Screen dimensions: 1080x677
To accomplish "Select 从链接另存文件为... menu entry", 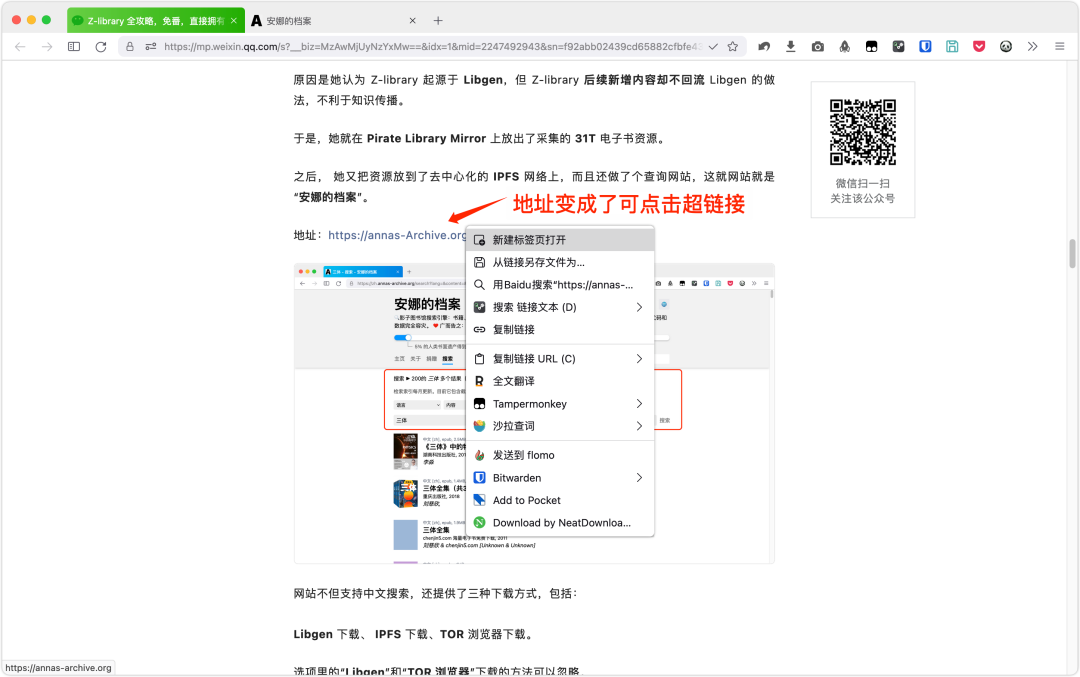I will [560, 262].
